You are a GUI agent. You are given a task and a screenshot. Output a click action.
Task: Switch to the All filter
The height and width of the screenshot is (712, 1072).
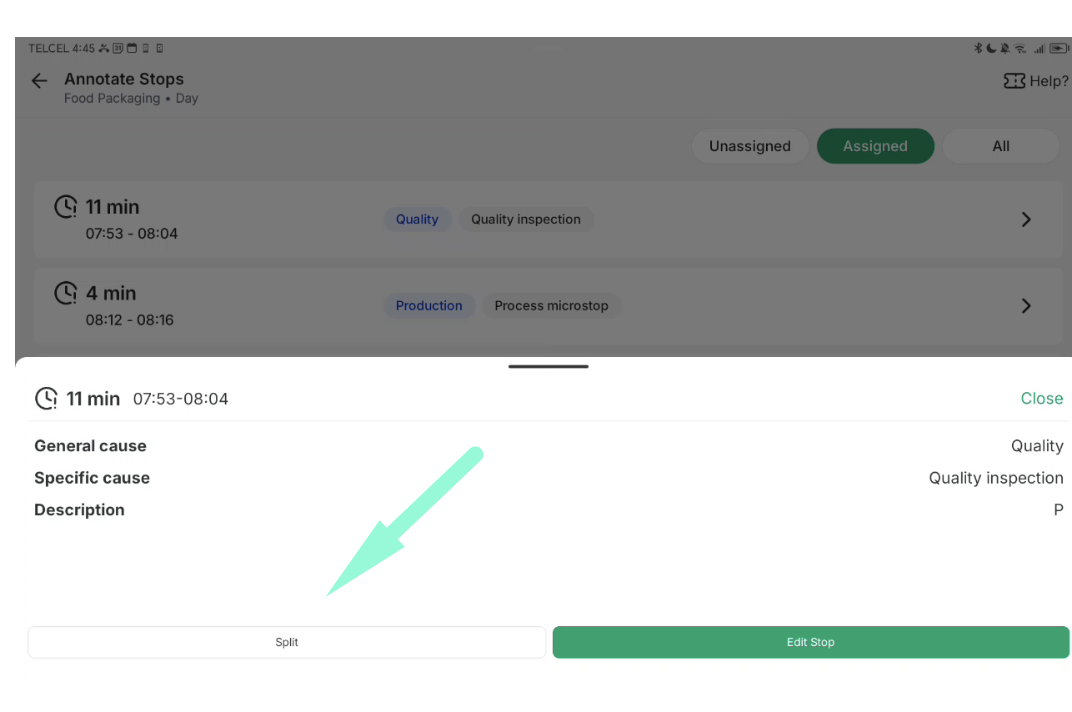1001,146
